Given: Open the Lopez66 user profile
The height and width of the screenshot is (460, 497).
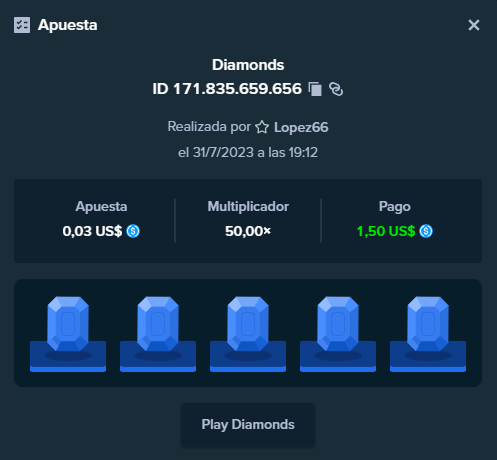Looking at the screenshot, I should click(x=301, y=127).
